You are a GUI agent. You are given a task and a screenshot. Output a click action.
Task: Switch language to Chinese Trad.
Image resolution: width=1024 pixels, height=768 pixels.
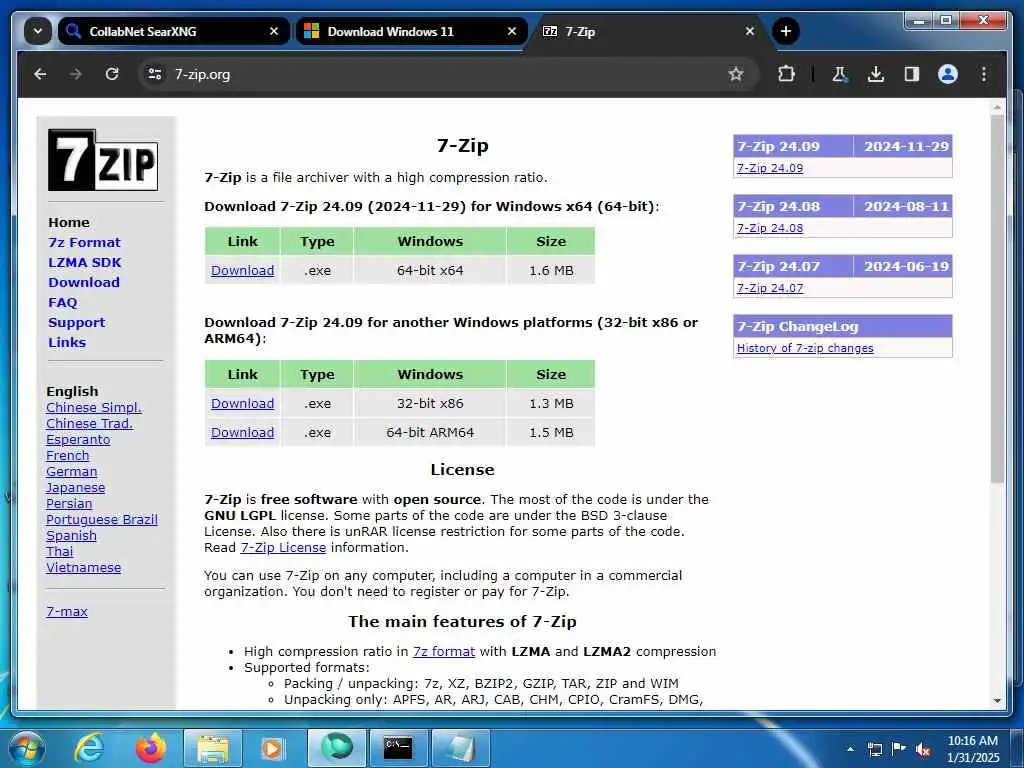(89, 424)
